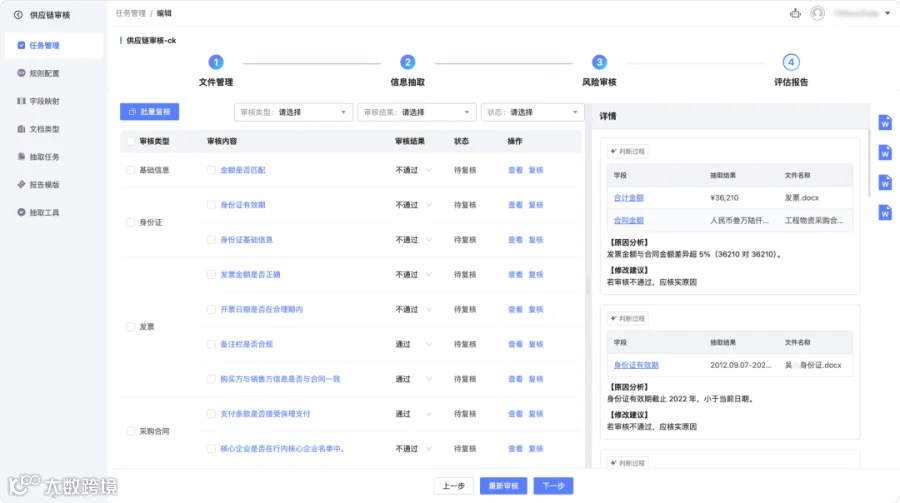Open the 审核类型 filter dropdown
Screen dimensions: 900x503
(x=293, y=113)
